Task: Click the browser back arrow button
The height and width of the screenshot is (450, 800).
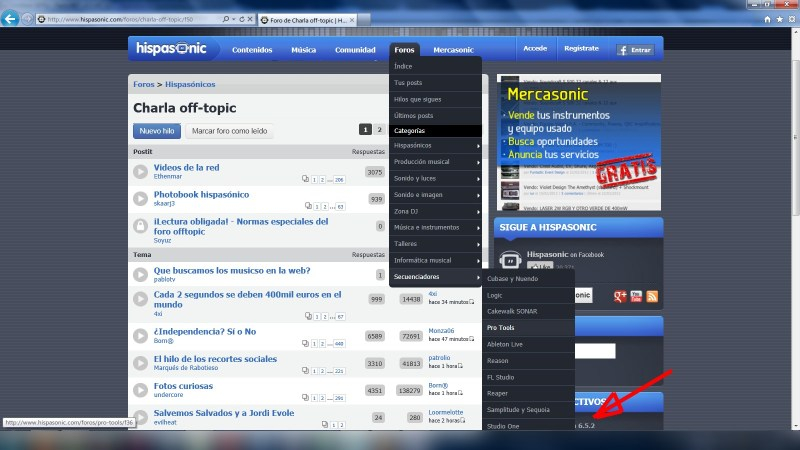Action: (x=10, y=19)
